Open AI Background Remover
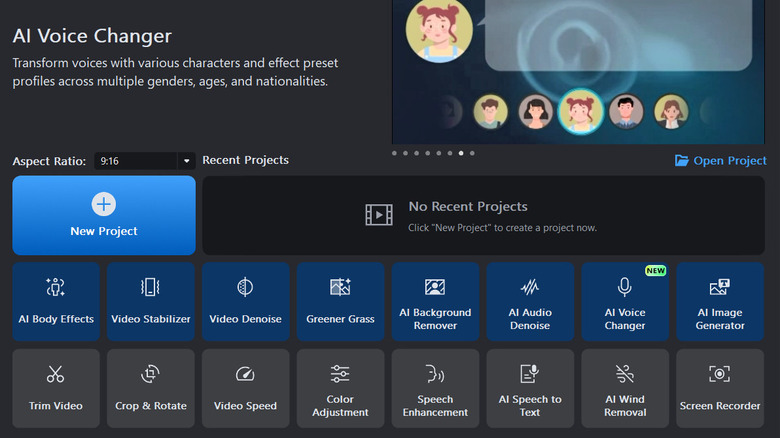 point(435,300)
